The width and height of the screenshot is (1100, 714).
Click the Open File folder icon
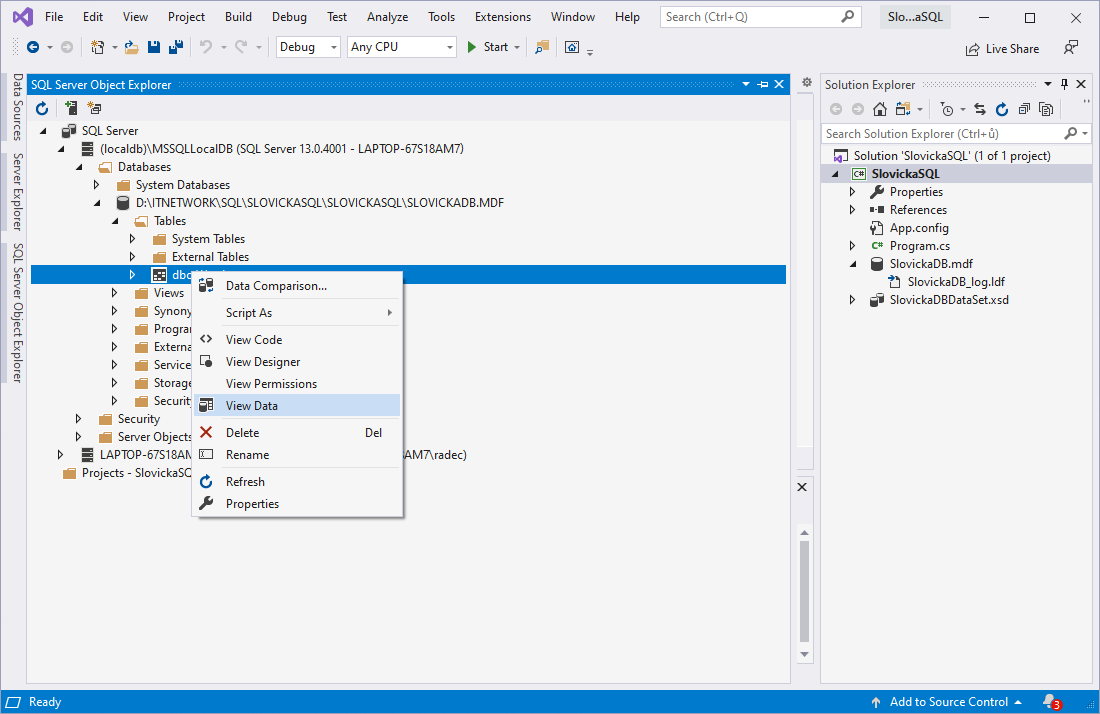(x=131, y=47)
